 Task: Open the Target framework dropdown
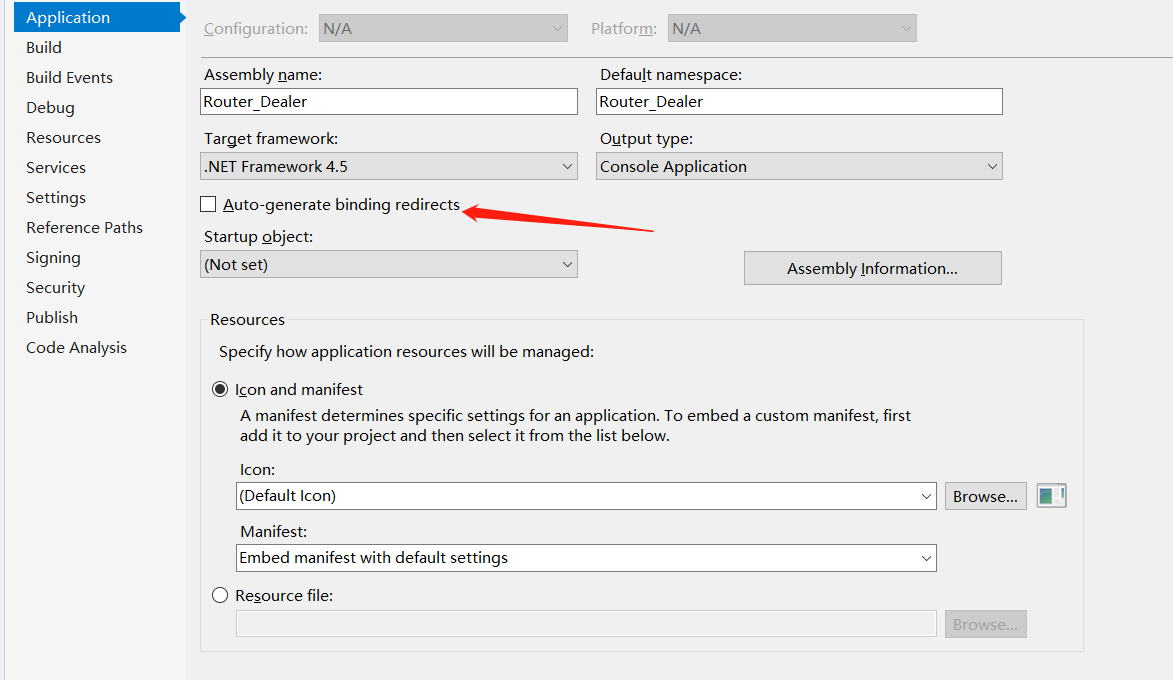pos(388,167)
